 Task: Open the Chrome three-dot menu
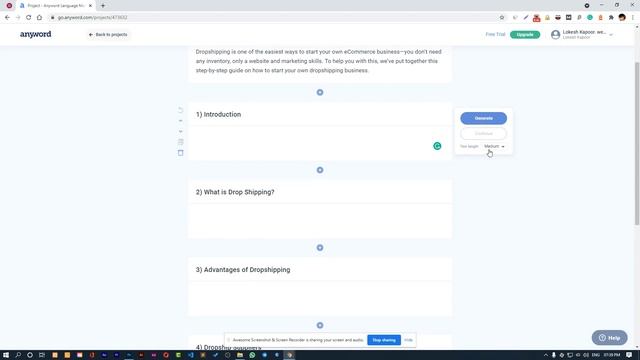(633, 18)
